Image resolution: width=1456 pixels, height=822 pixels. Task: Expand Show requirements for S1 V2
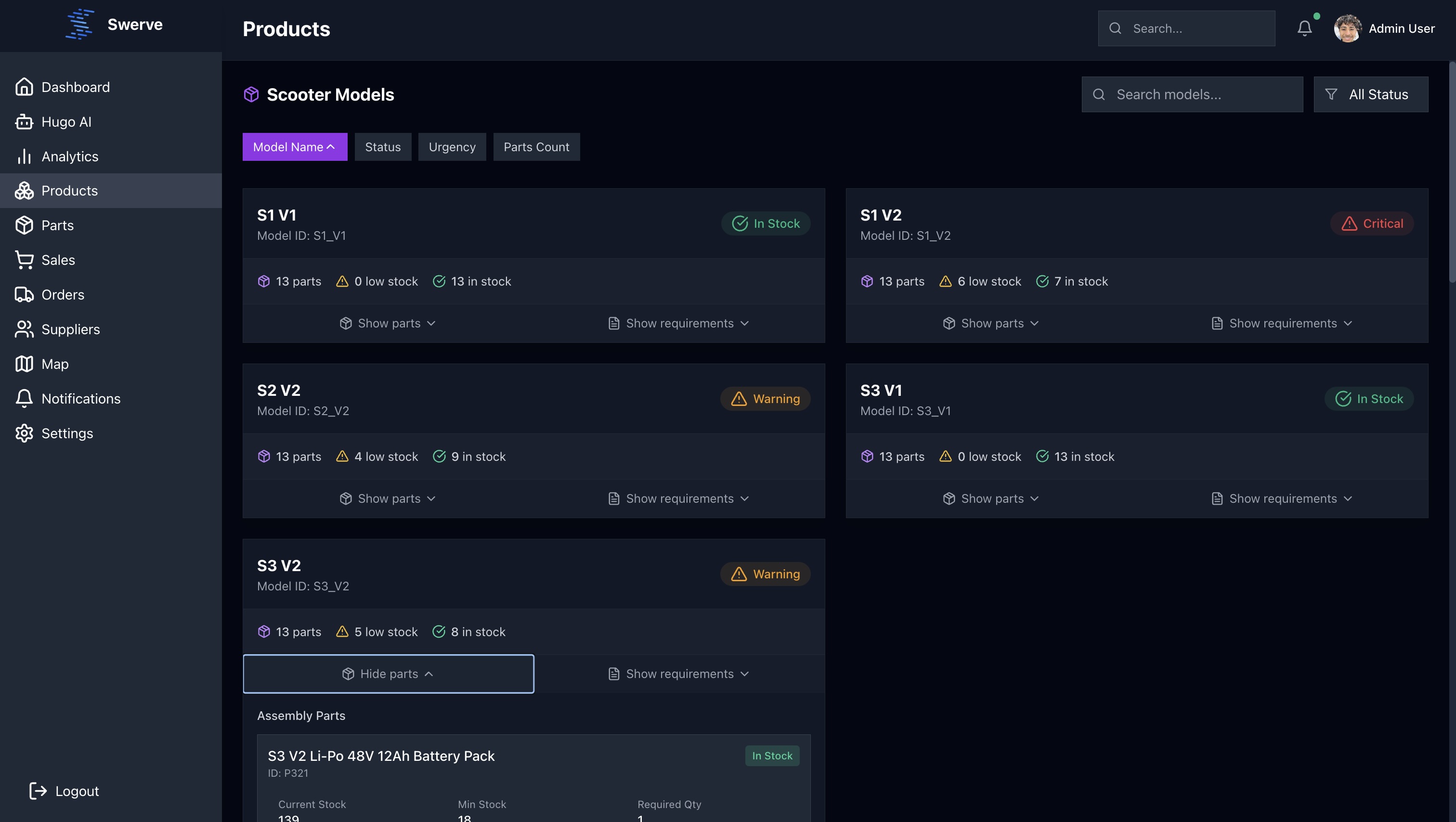click(x=1282, y=324)
